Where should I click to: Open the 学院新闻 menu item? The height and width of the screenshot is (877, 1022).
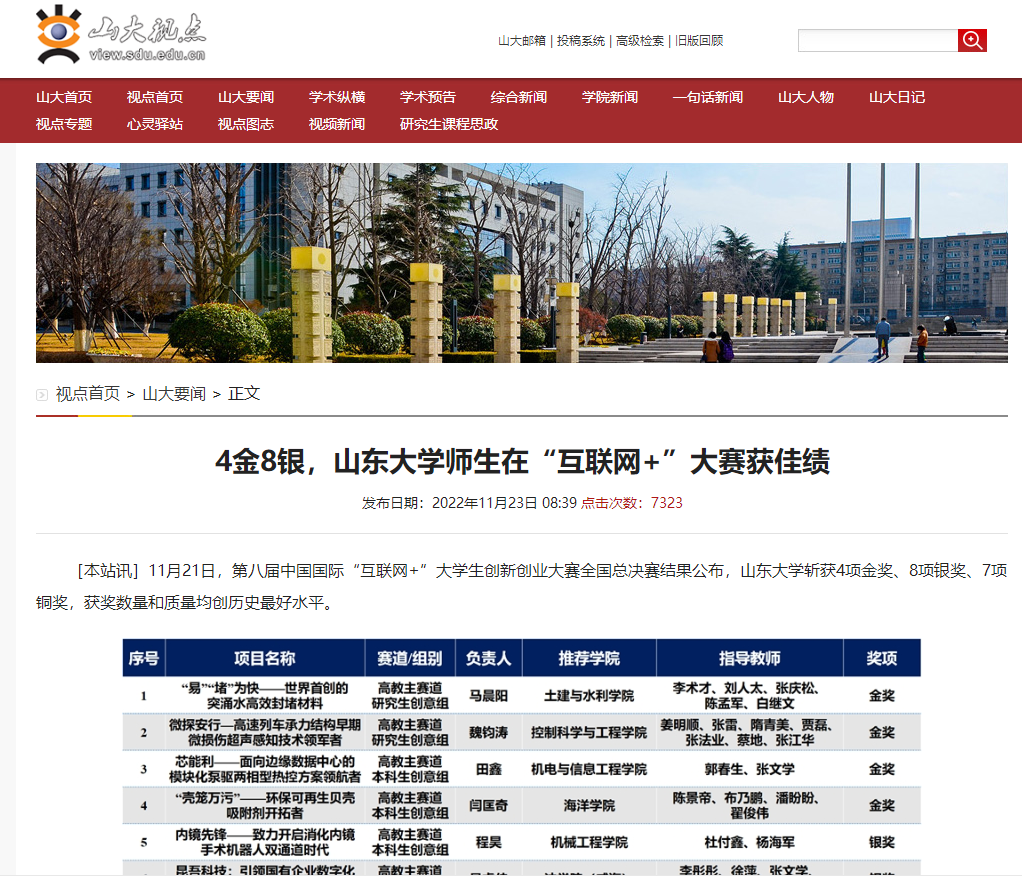coord(610,97)
